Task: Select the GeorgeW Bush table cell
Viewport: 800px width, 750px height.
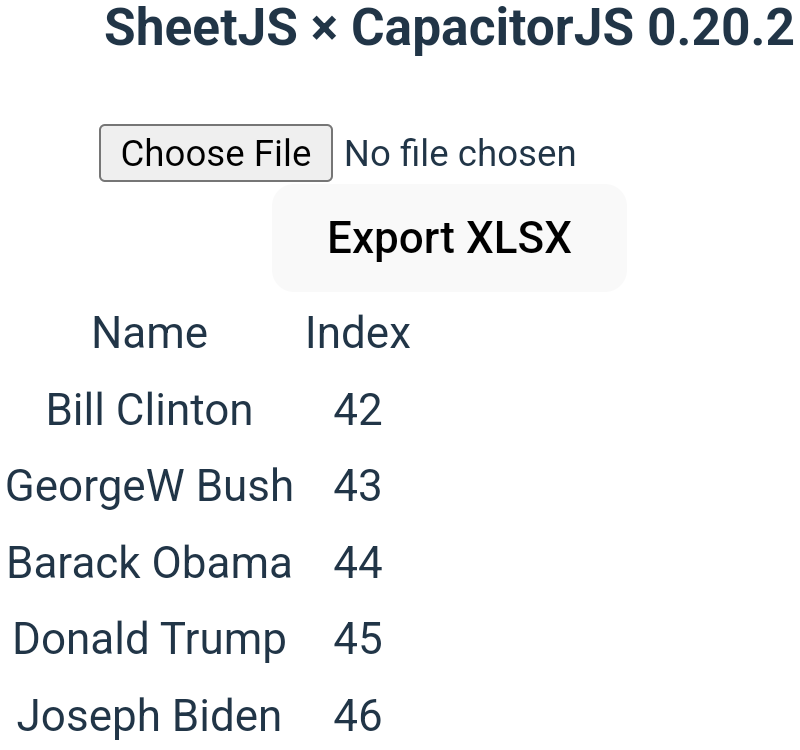Action: pos(150,486)
